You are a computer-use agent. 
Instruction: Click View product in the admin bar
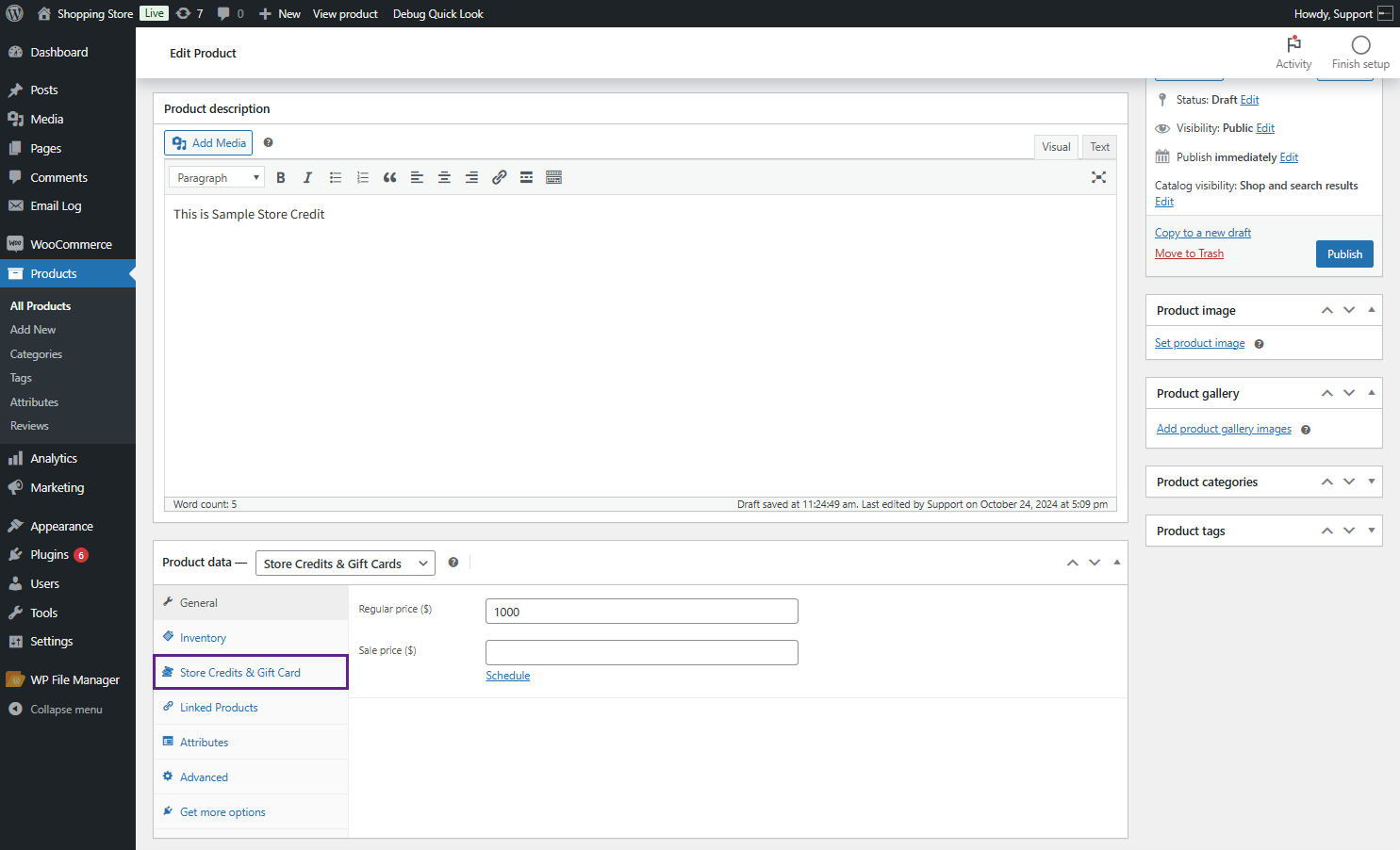tap(345, 13)
